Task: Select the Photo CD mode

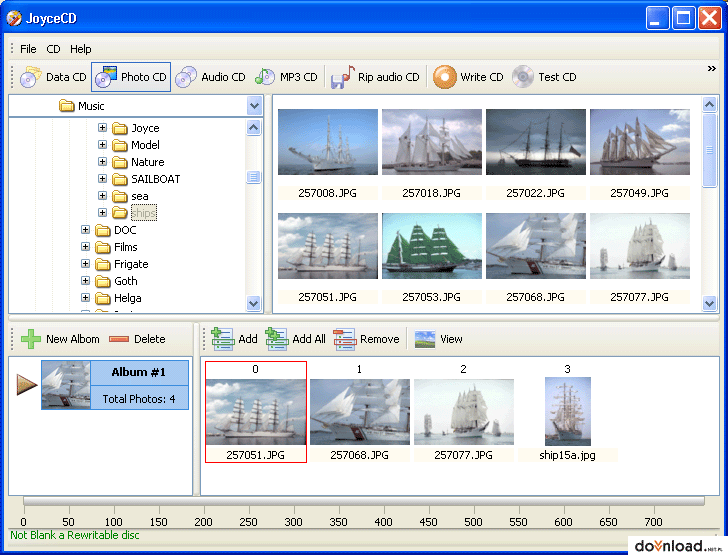Action: point(131,77)
